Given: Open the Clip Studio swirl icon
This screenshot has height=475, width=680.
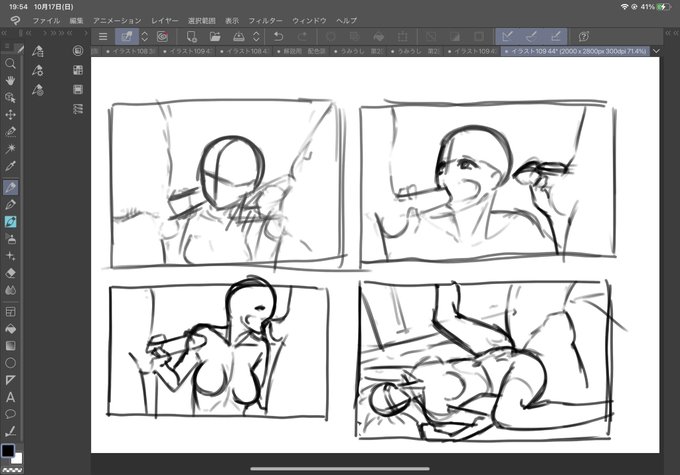Looking at the screenshot, I should click(163, 36).
